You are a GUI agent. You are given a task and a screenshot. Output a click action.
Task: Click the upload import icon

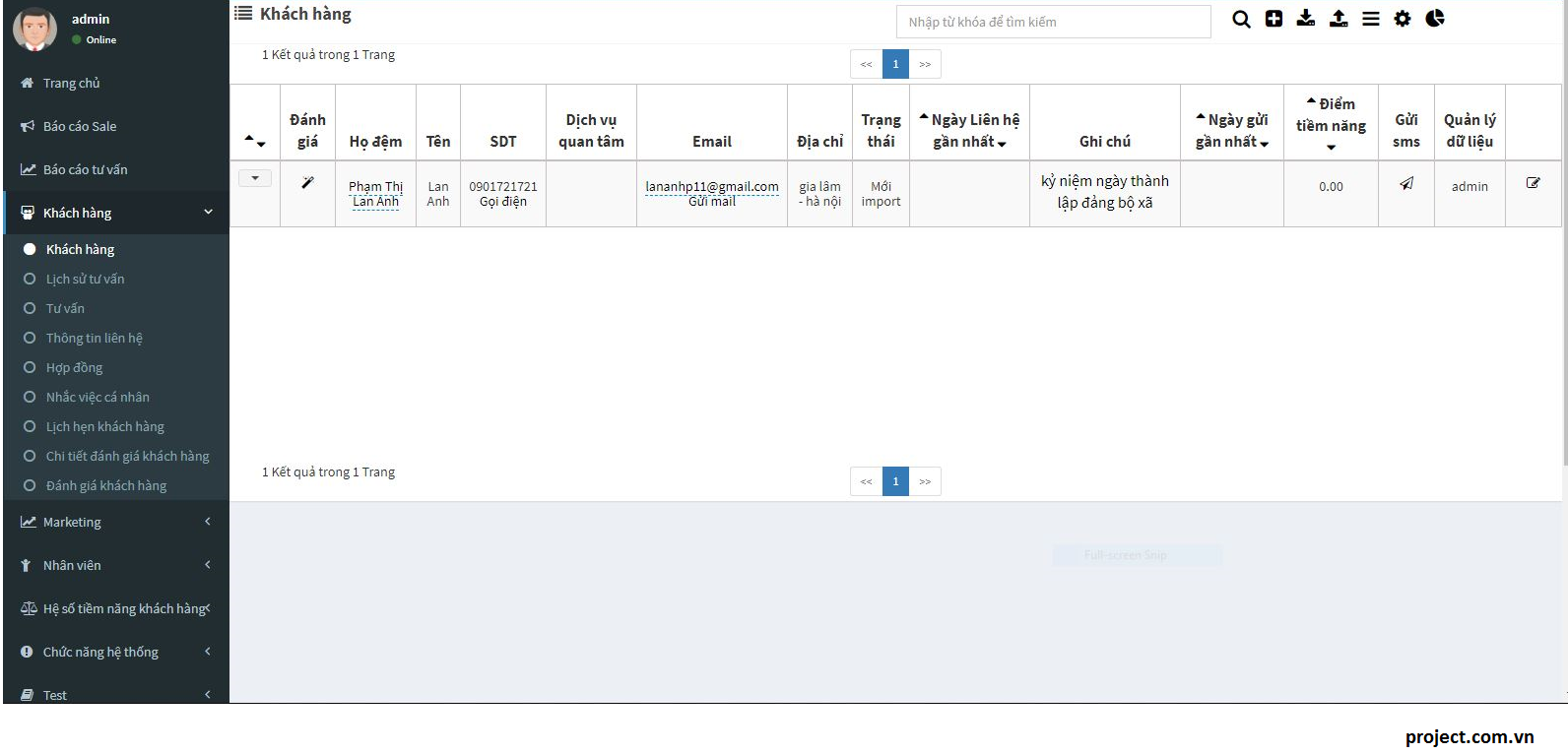1339,19
